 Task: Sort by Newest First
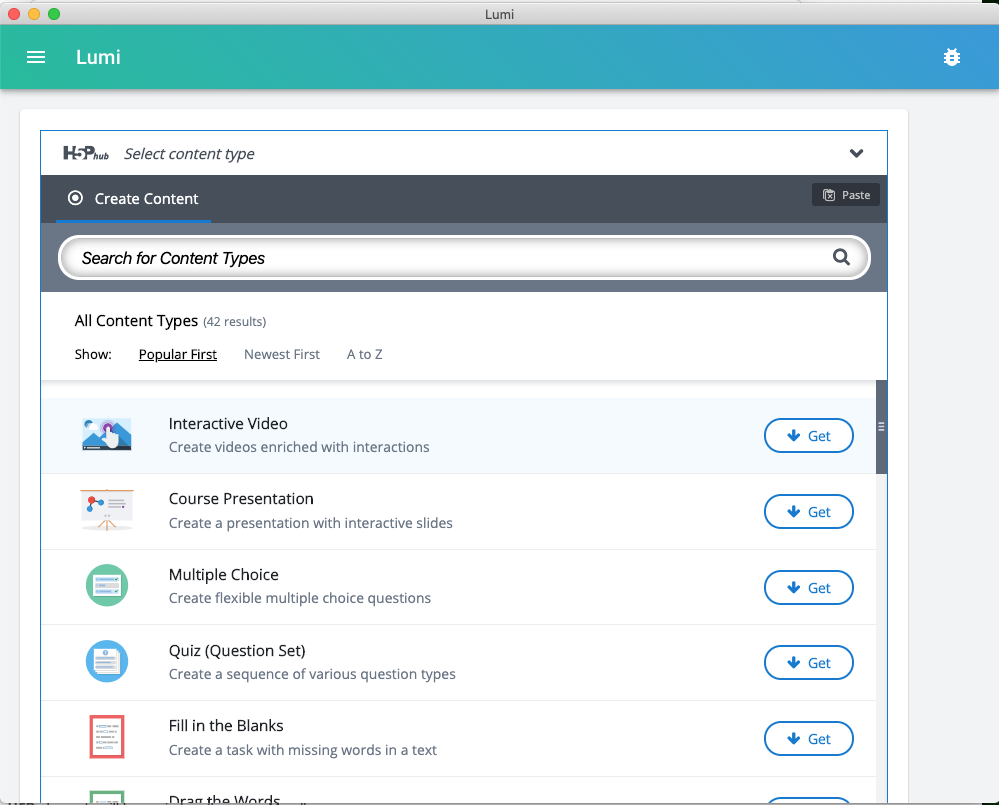[x=282, y=354]
